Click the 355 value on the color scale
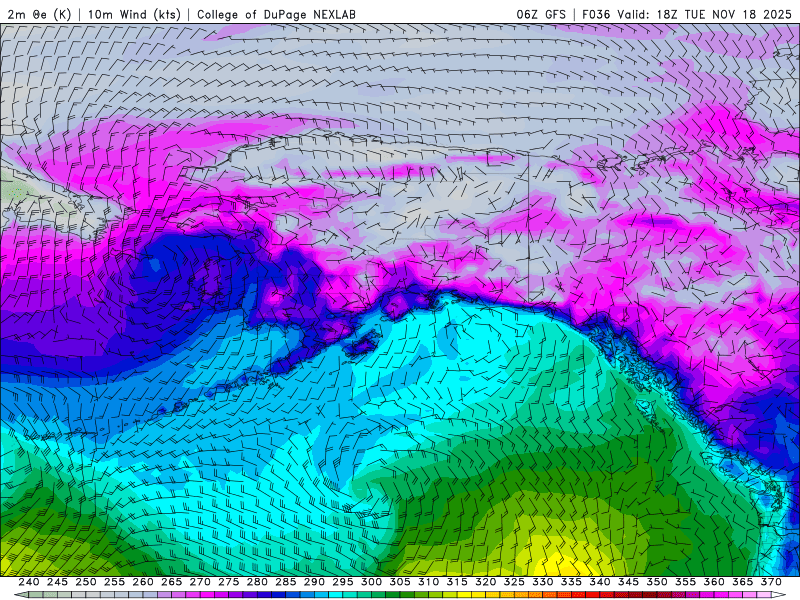Image resolution: width=800 pixels, height=600 pixels. click(686, 582)
